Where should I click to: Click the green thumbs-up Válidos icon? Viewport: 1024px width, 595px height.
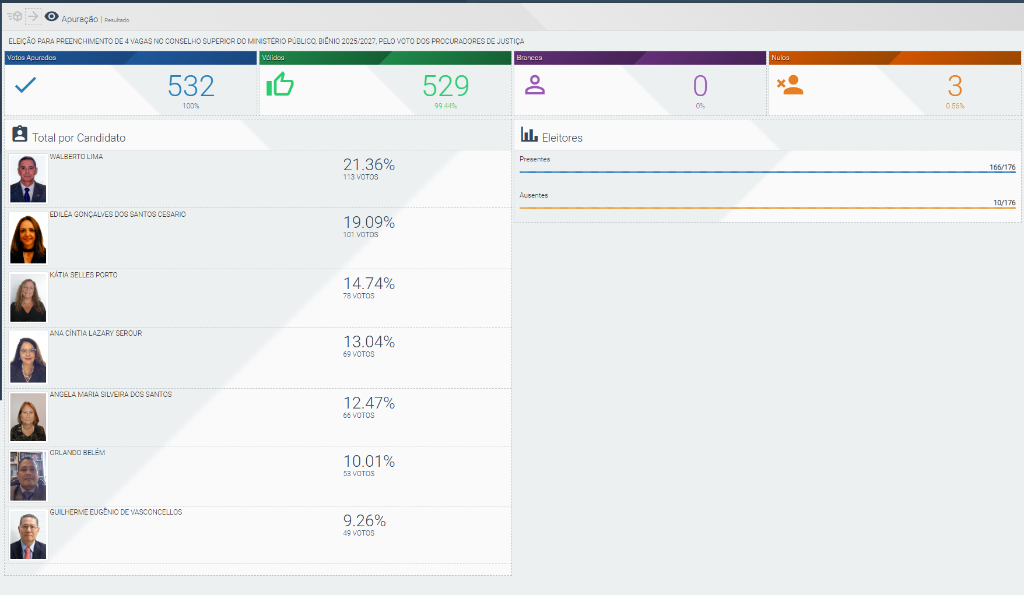(280, 86)
